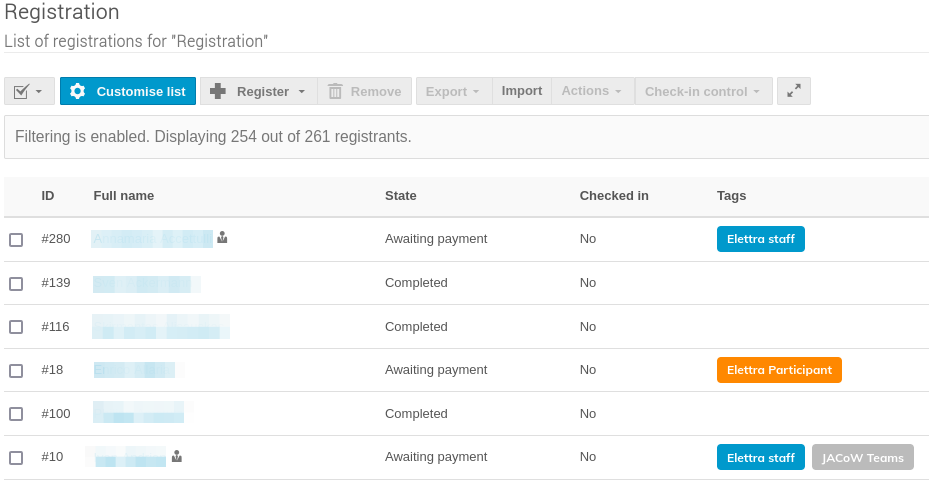929x487 pixels.
Task: Expand the Export dropdown menu
Action: pos(453,91)
